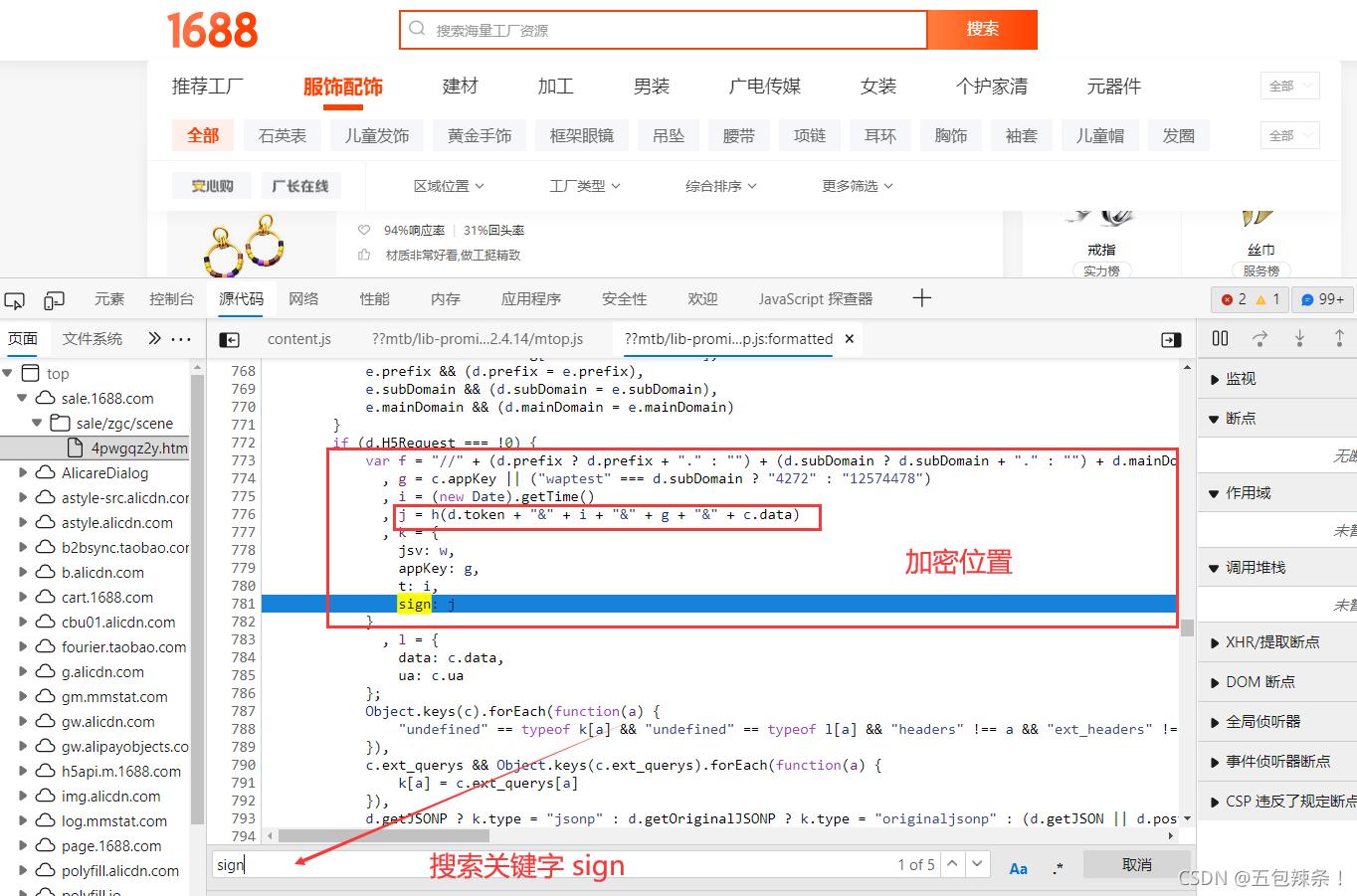Open the 综合排序 sorting dropdown
This screenshot has height=896, width=1357.
pyautogui.click(x=720, y=185)
